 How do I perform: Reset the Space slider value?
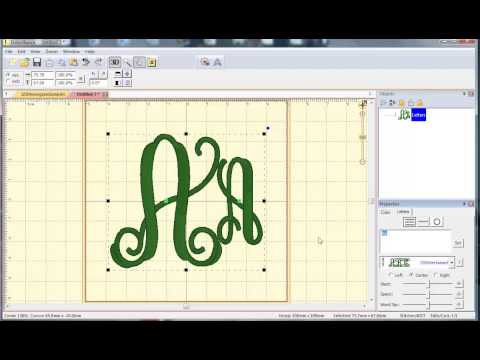[459, 294]
